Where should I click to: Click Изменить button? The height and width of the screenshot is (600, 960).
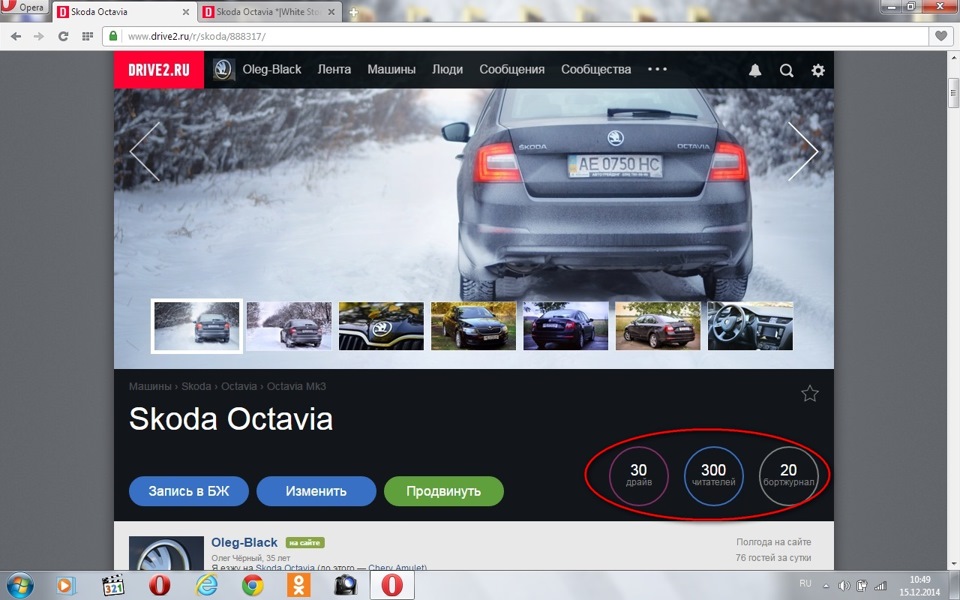[x=316, y=491]
